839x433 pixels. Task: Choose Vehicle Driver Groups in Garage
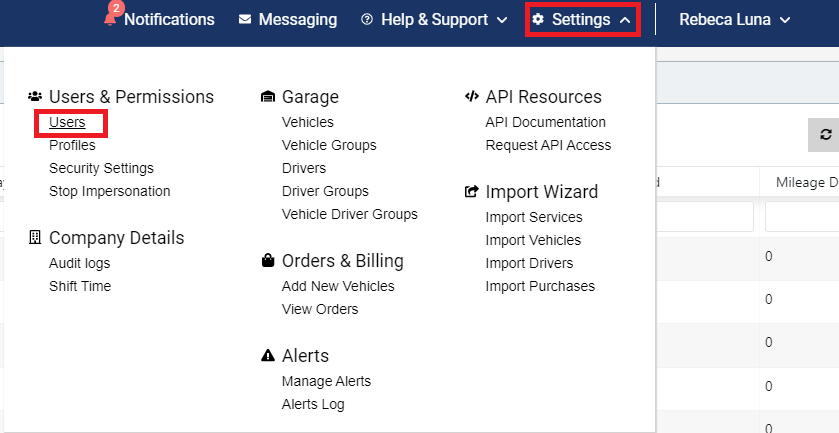350,214
